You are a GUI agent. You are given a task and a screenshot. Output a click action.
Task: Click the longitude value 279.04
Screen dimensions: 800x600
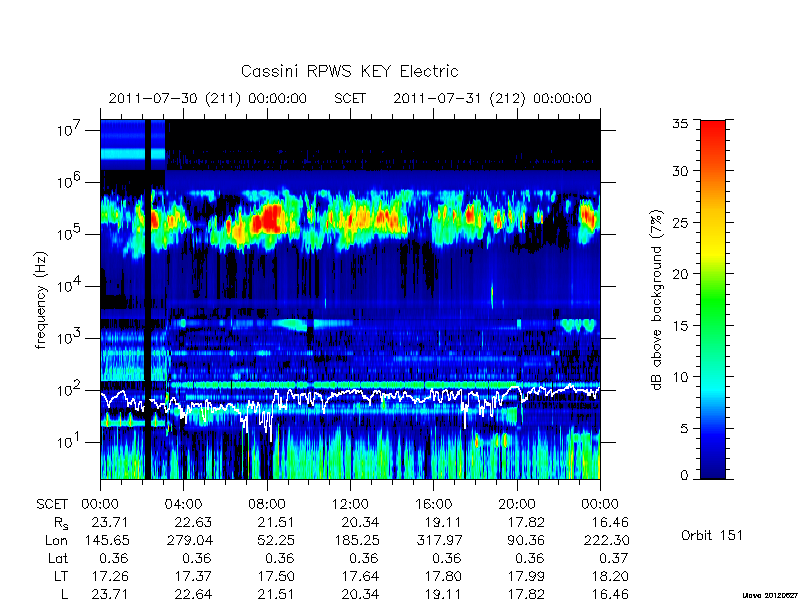click(190, 540)
